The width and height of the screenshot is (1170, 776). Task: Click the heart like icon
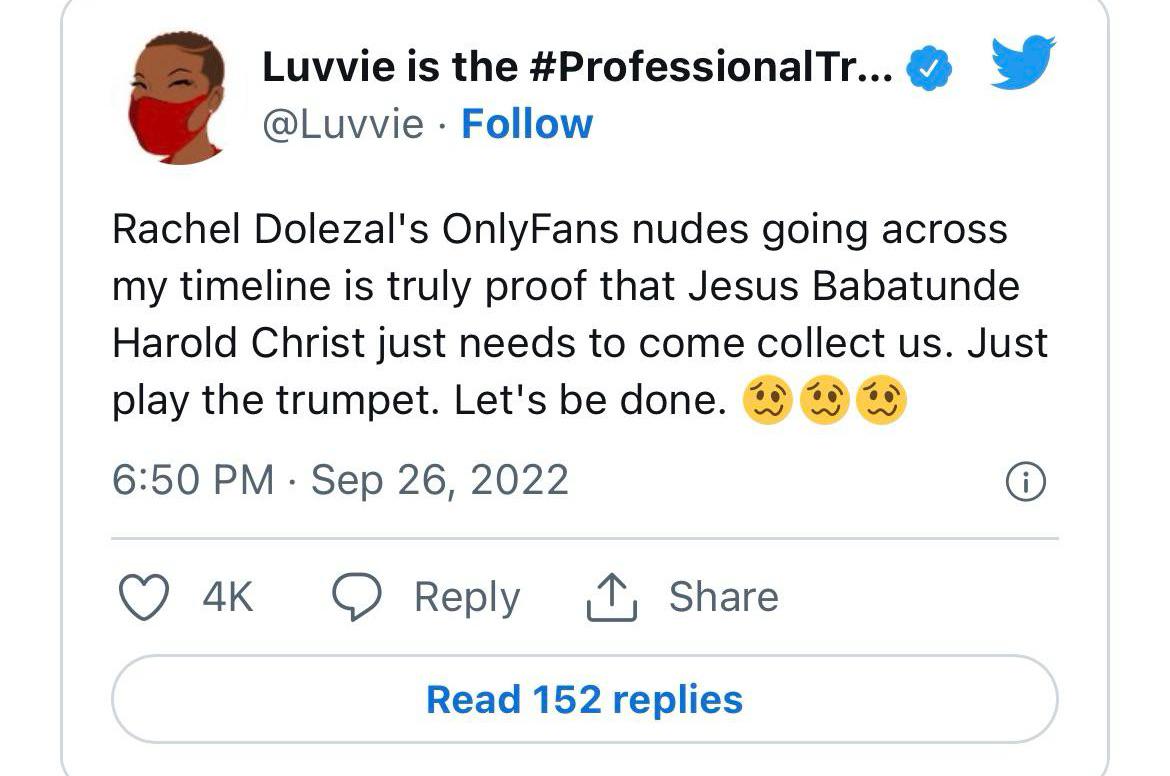143,597
